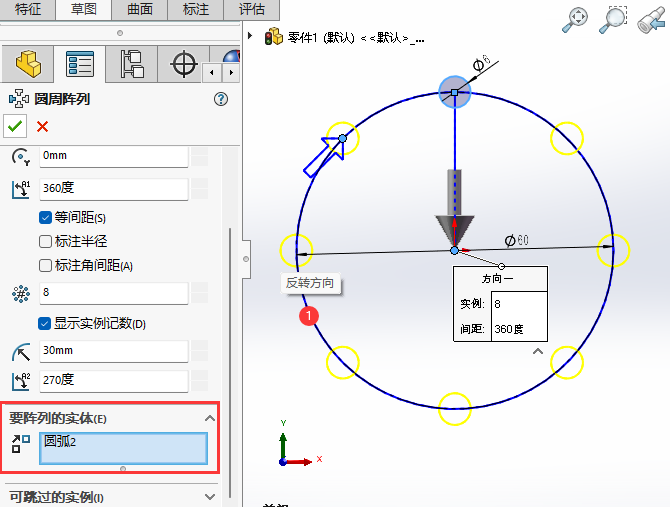Click the callout 间距 value 360度
The height and width of the screenshot is (507, 670).
[x=519, y=329]
